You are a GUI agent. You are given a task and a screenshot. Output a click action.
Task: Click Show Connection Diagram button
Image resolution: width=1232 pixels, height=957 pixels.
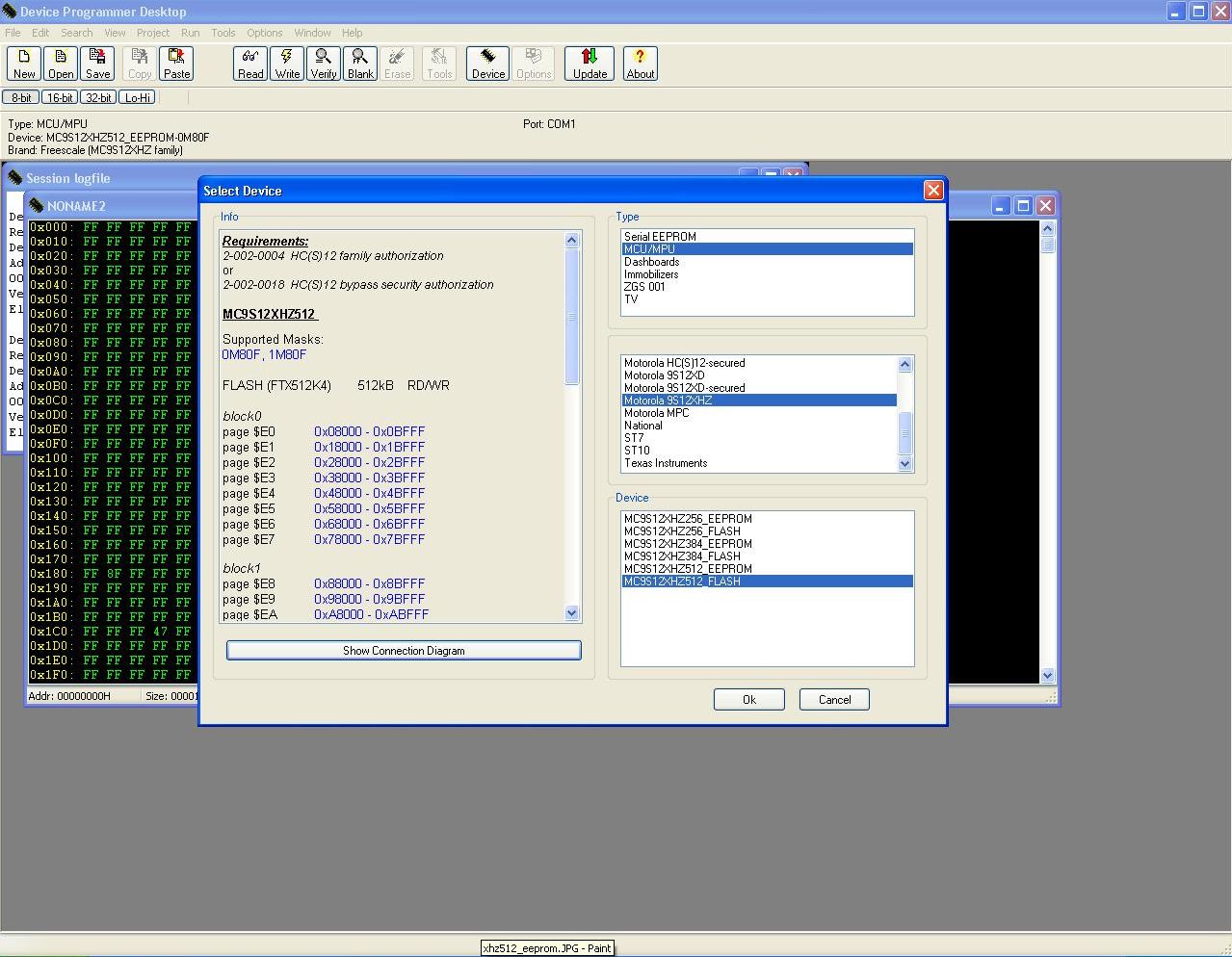pos(404,651)
